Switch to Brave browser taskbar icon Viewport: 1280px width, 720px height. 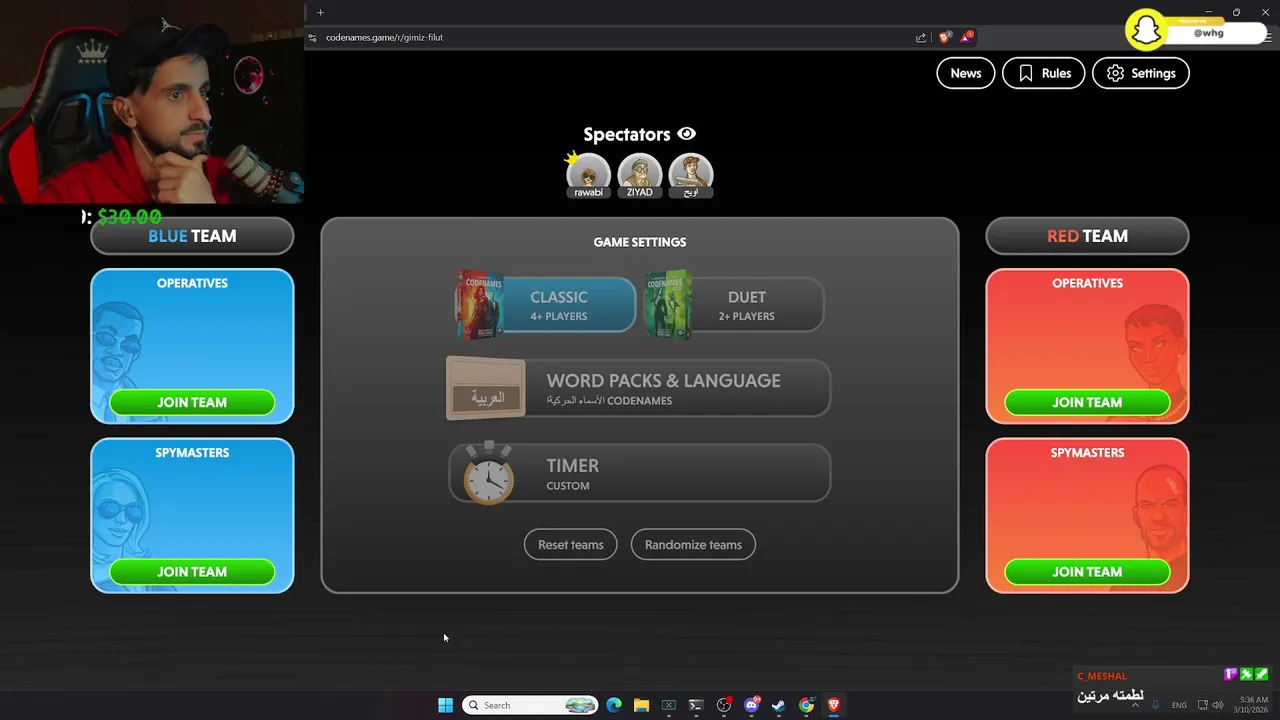pos(833,705)
